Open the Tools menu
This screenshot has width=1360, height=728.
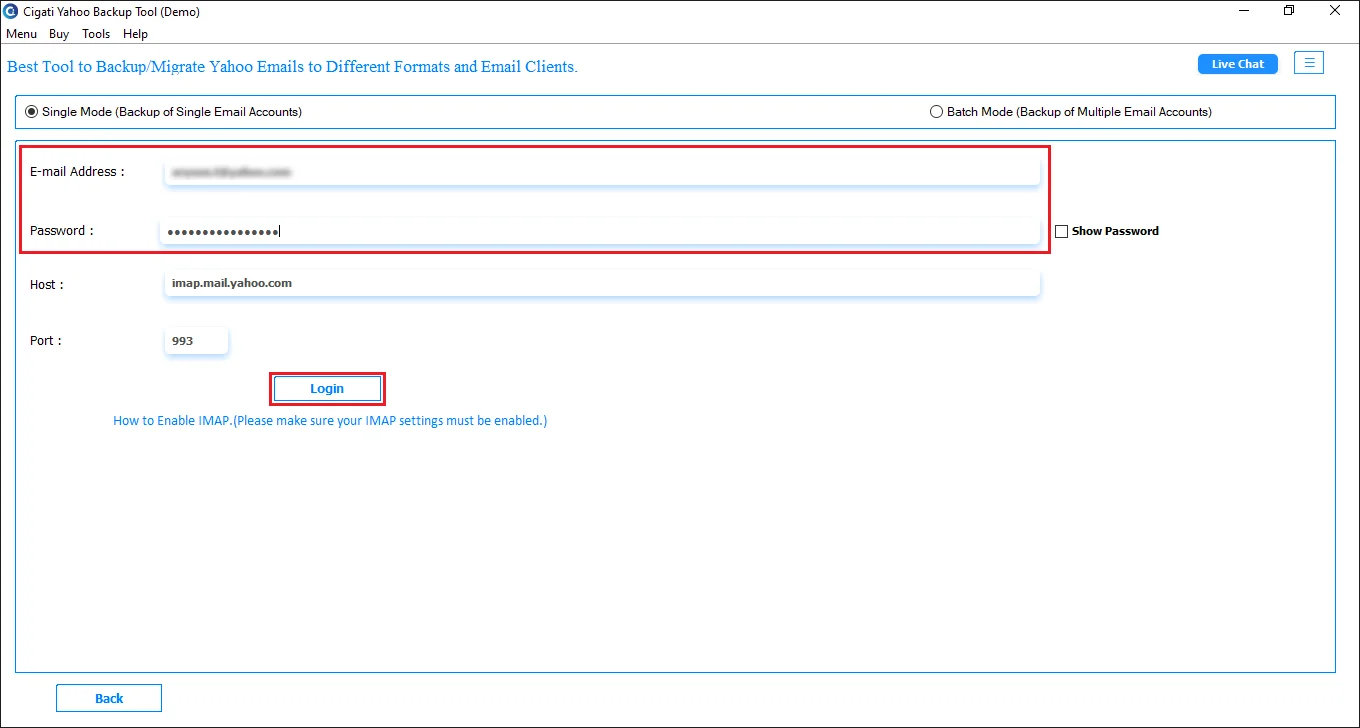(x=96, y=34)
